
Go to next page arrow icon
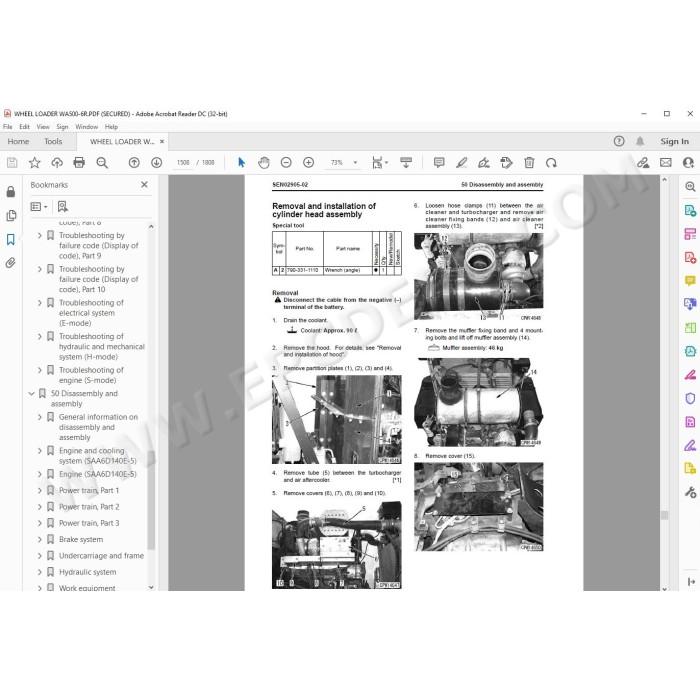point(156,163)
